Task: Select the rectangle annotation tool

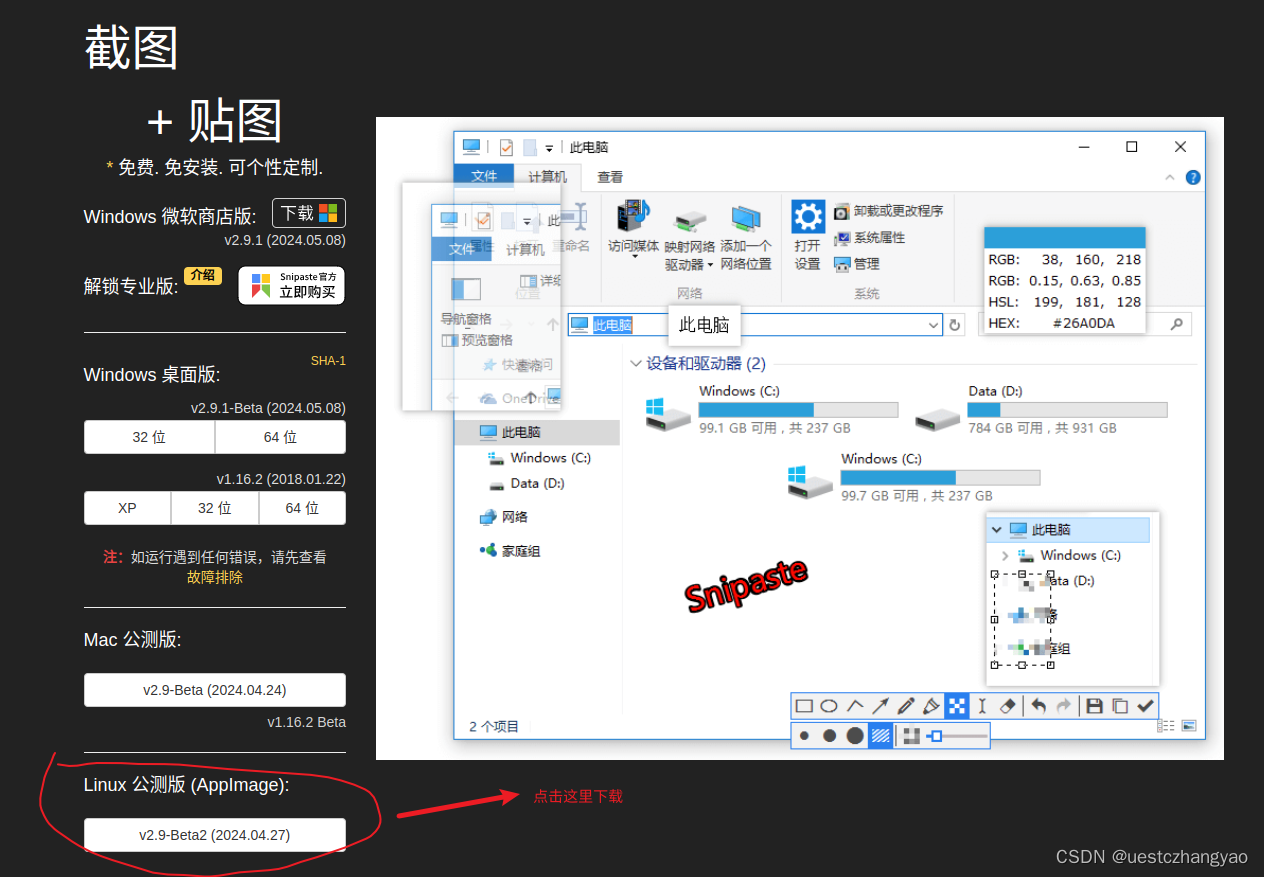Action: click(x=803, y=706)
